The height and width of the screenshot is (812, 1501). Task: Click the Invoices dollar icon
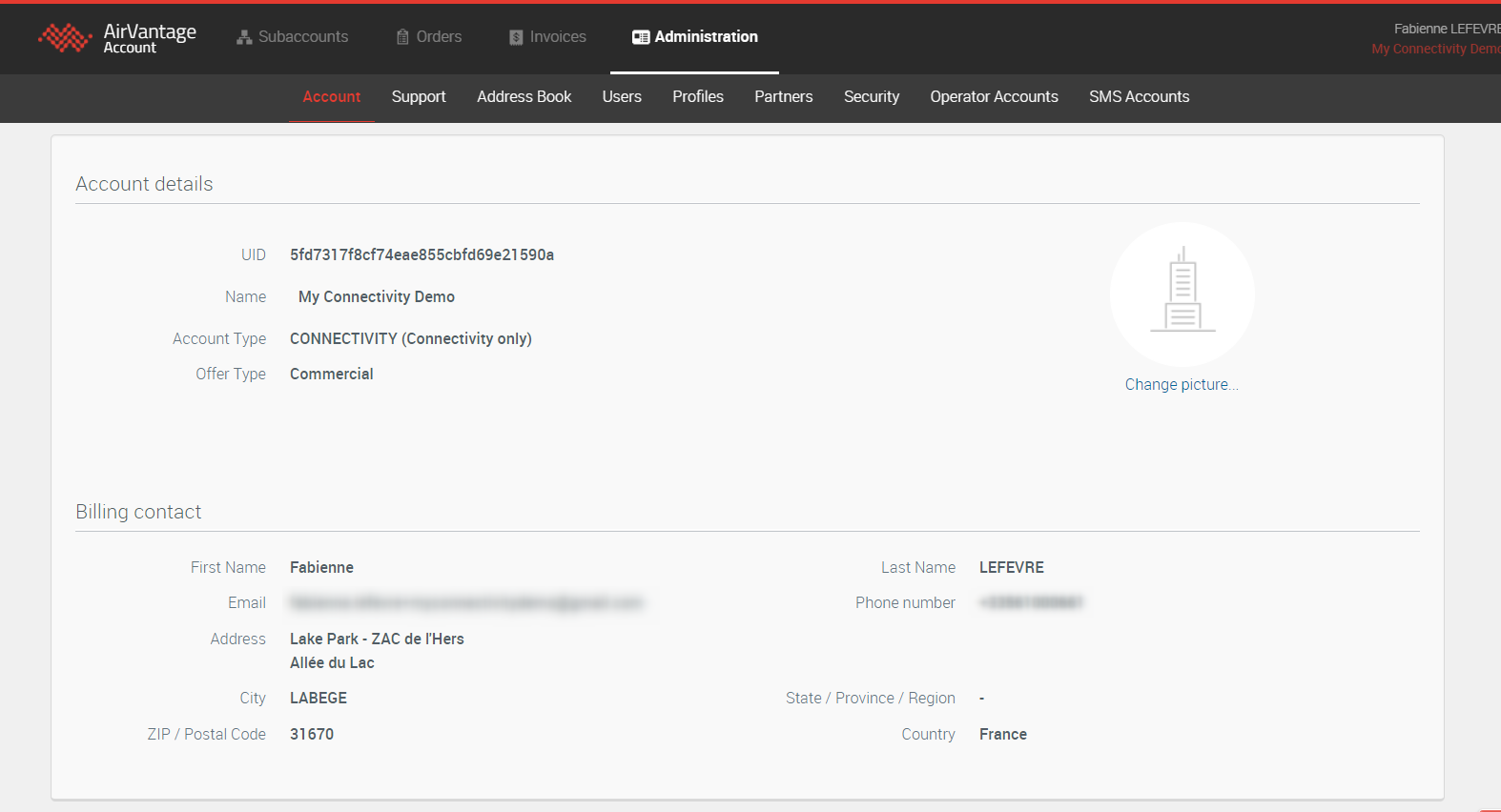pyautogui.click(x=516, y=37)
